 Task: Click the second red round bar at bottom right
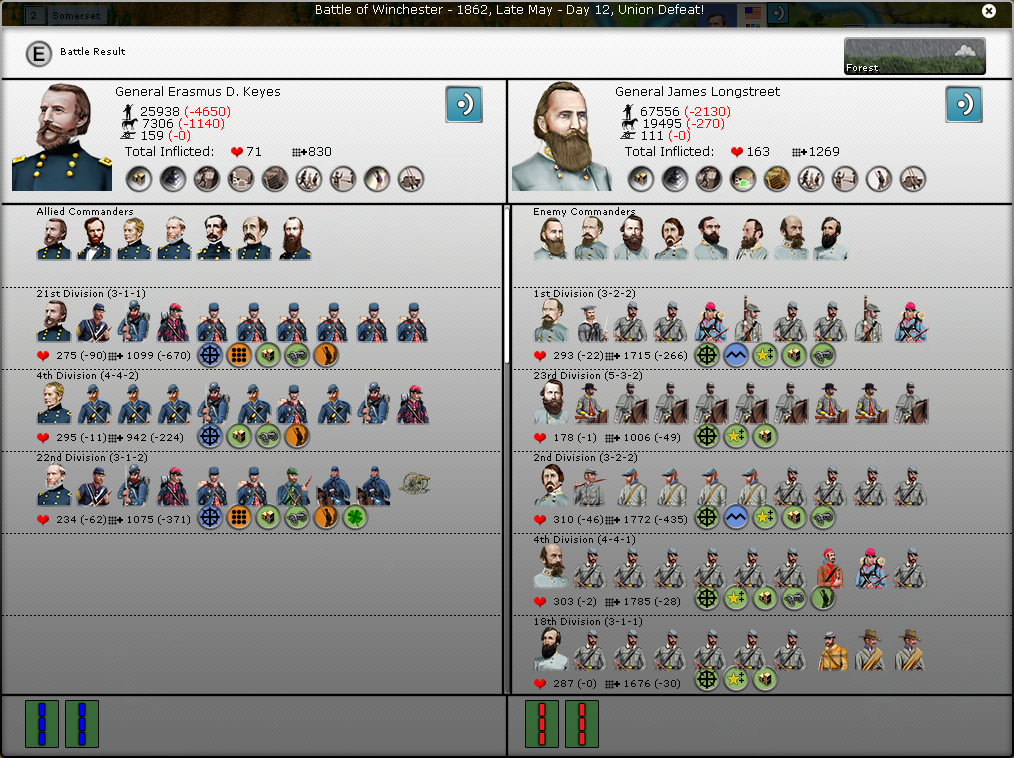[x=582, y=724]
